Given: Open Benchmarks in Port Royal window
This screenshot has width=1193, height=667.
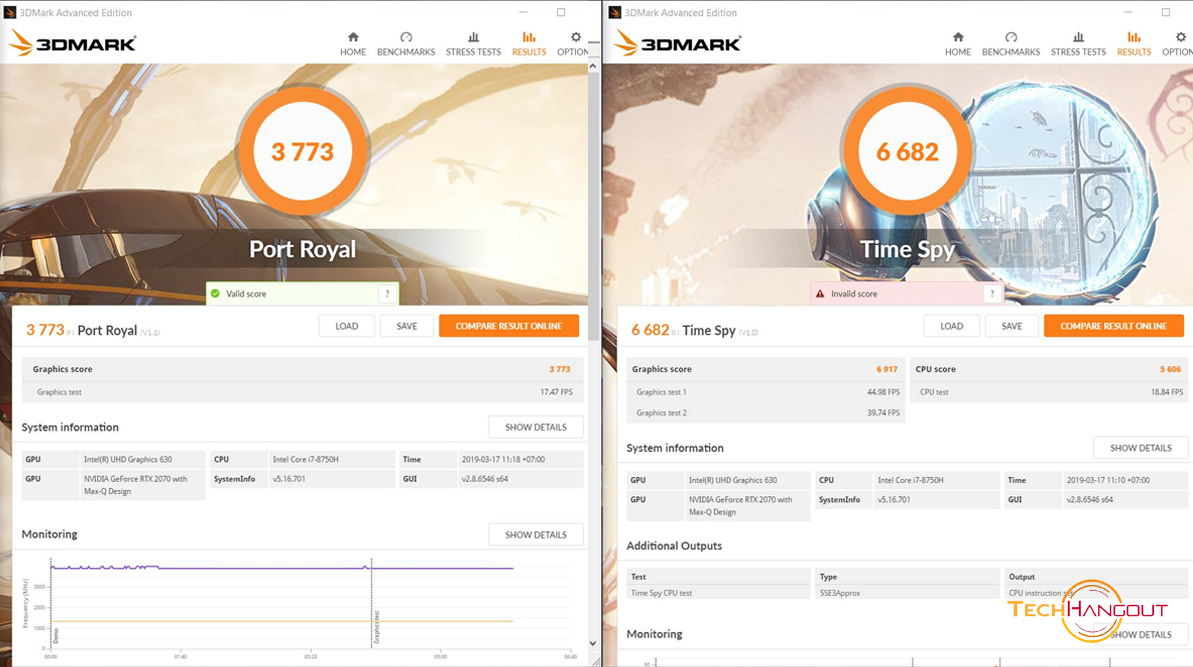Looking at the screenshot, I should tap(406, 43).
